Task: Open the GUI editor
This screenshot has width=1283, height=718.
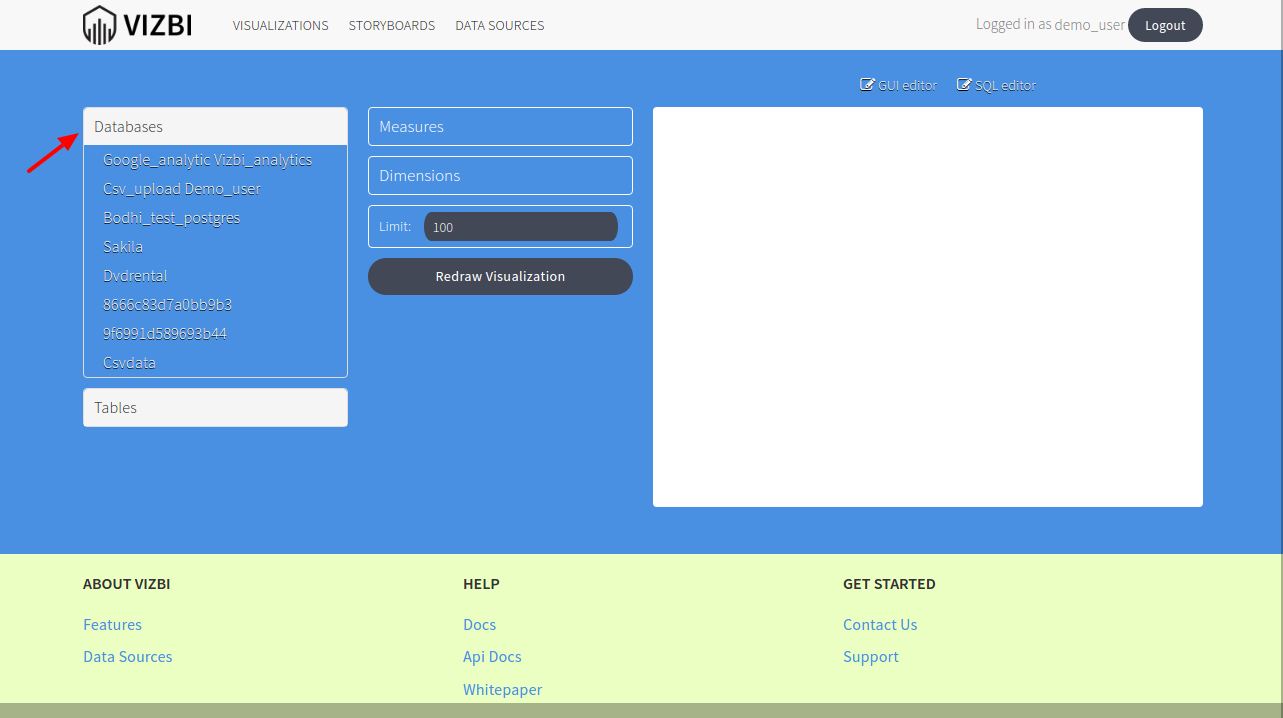Action: tap(898, 85)
